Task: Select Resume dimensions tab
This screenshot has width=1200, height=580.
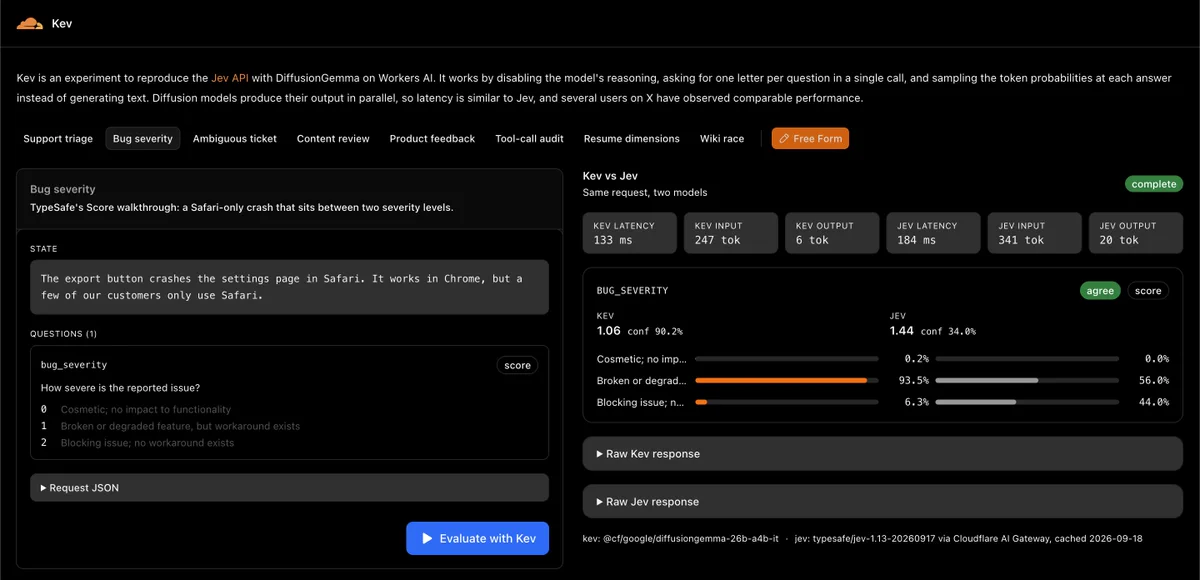Action: [x=632, y=139]
